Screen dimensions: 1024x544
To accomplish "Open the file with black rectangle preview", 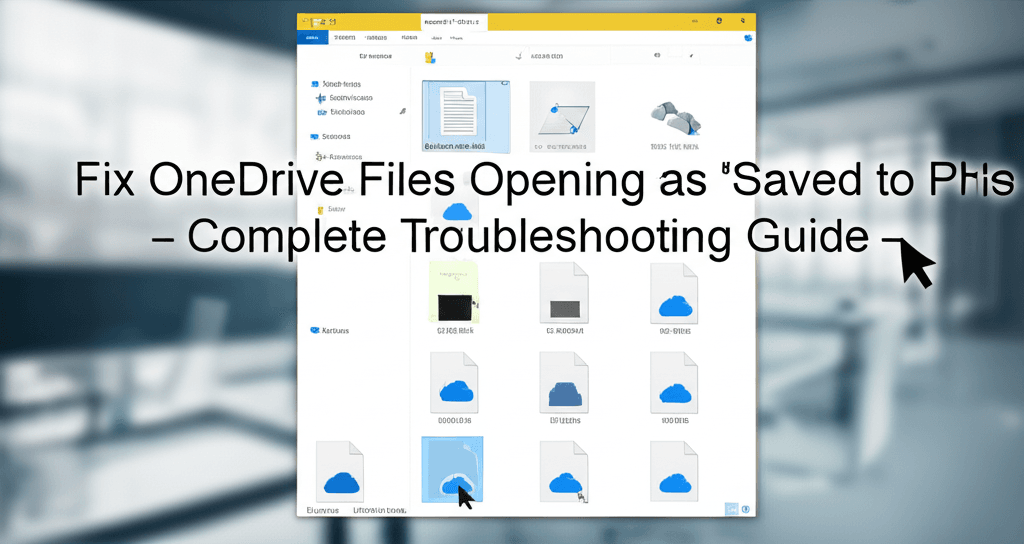I will [x=455, y=292].
